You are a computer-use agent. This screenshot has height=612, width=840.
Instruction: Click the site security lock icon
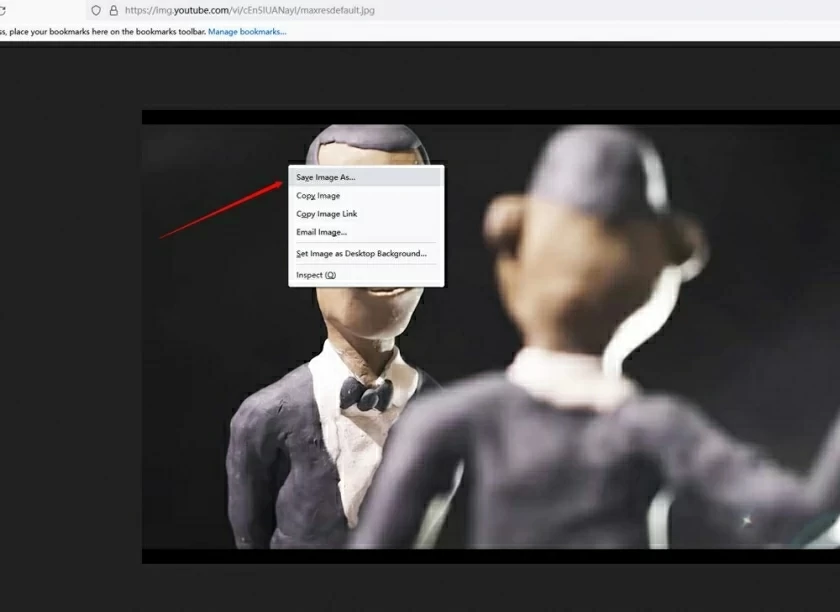(x=112, y=12)
